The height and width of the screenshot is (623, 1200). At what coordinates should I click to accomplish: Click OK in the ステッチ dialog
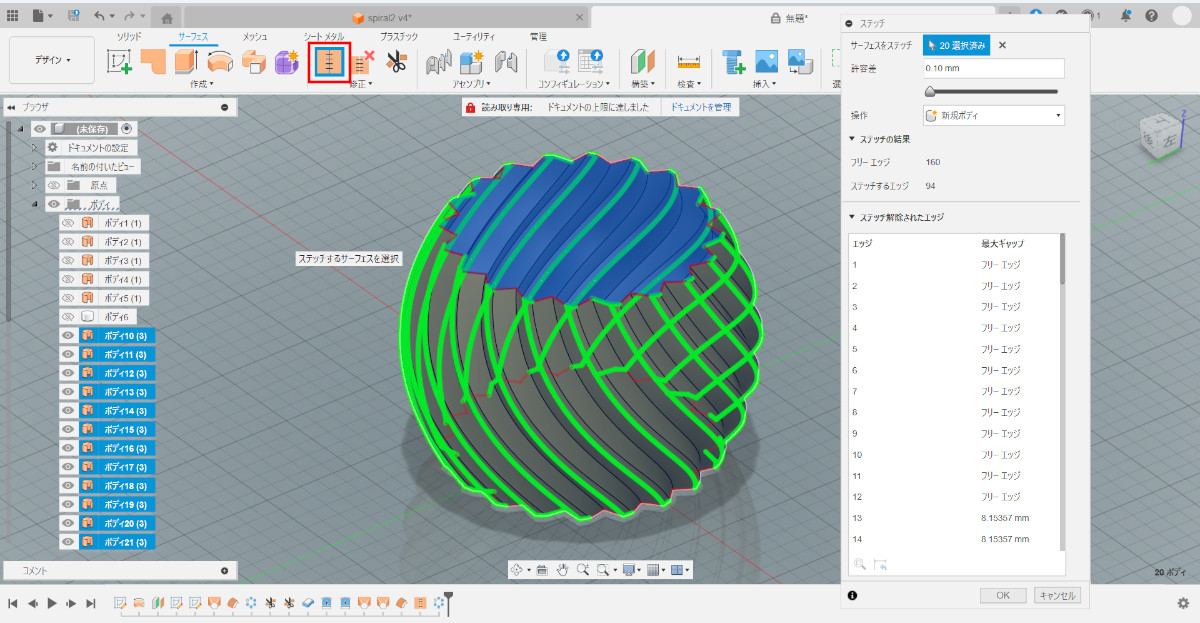tap(1003, 595)
